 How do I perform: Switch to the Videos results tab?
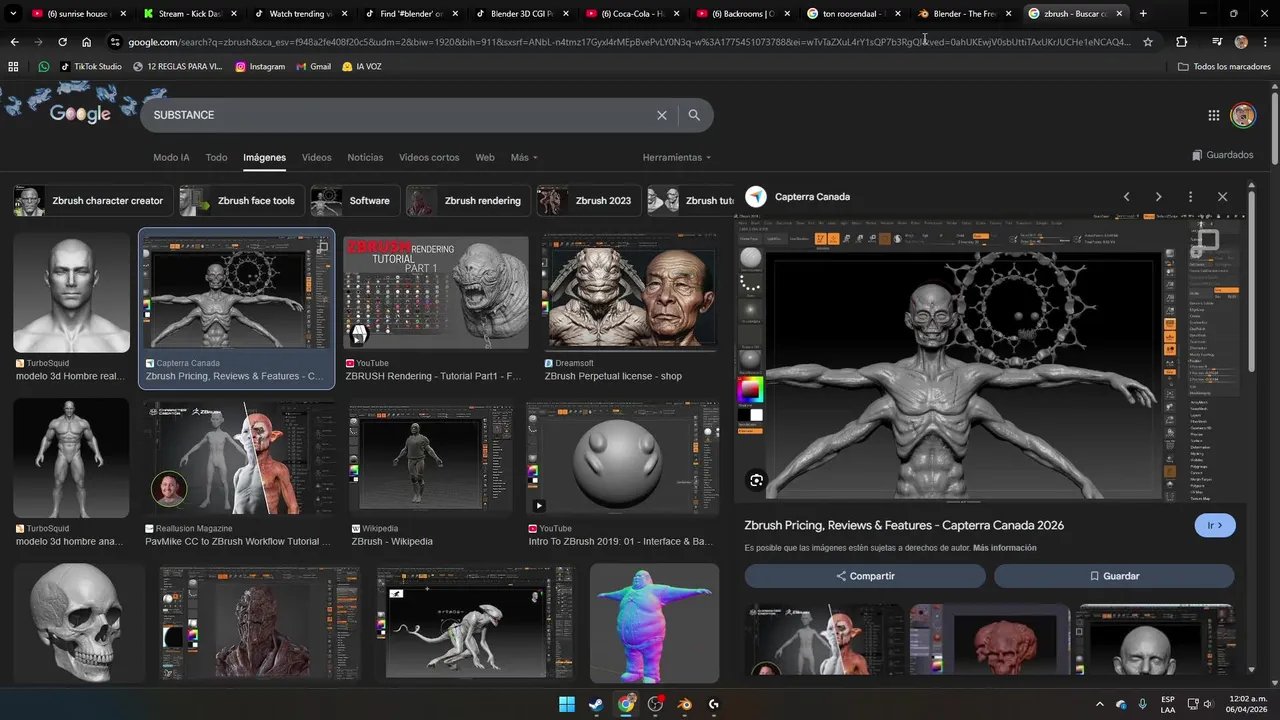pos(316,157)
